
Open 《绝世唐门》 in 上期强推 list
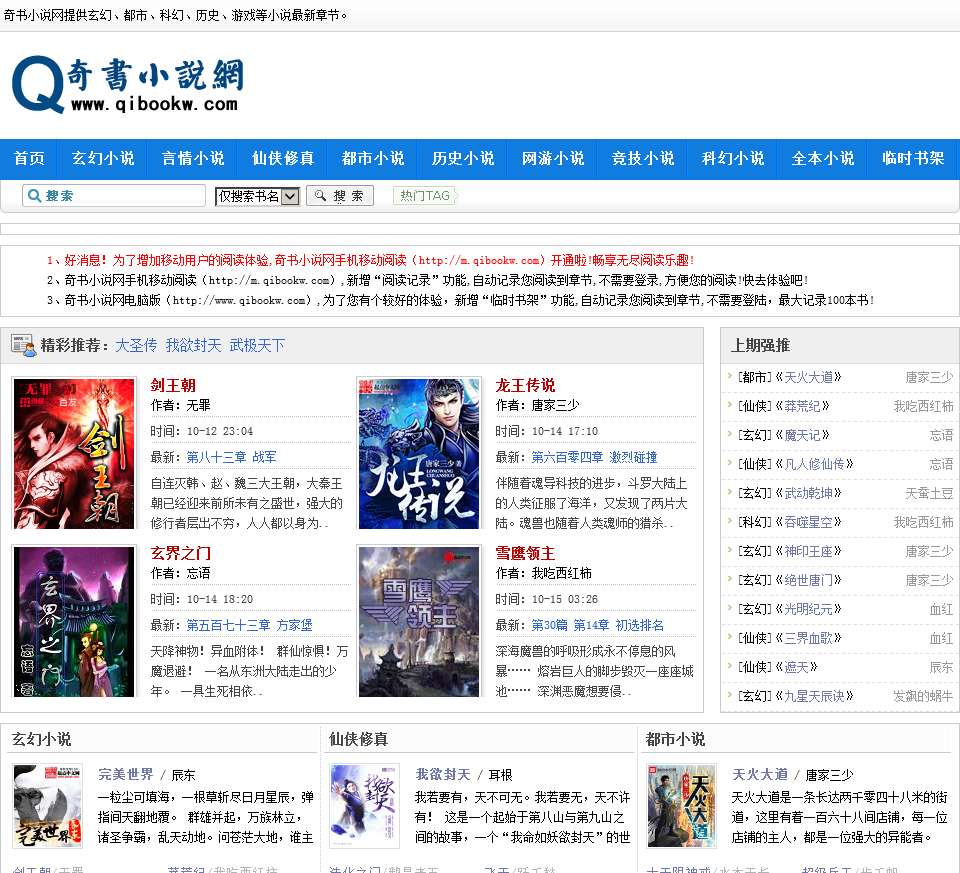pyautogui.click(x=809, y=580)
